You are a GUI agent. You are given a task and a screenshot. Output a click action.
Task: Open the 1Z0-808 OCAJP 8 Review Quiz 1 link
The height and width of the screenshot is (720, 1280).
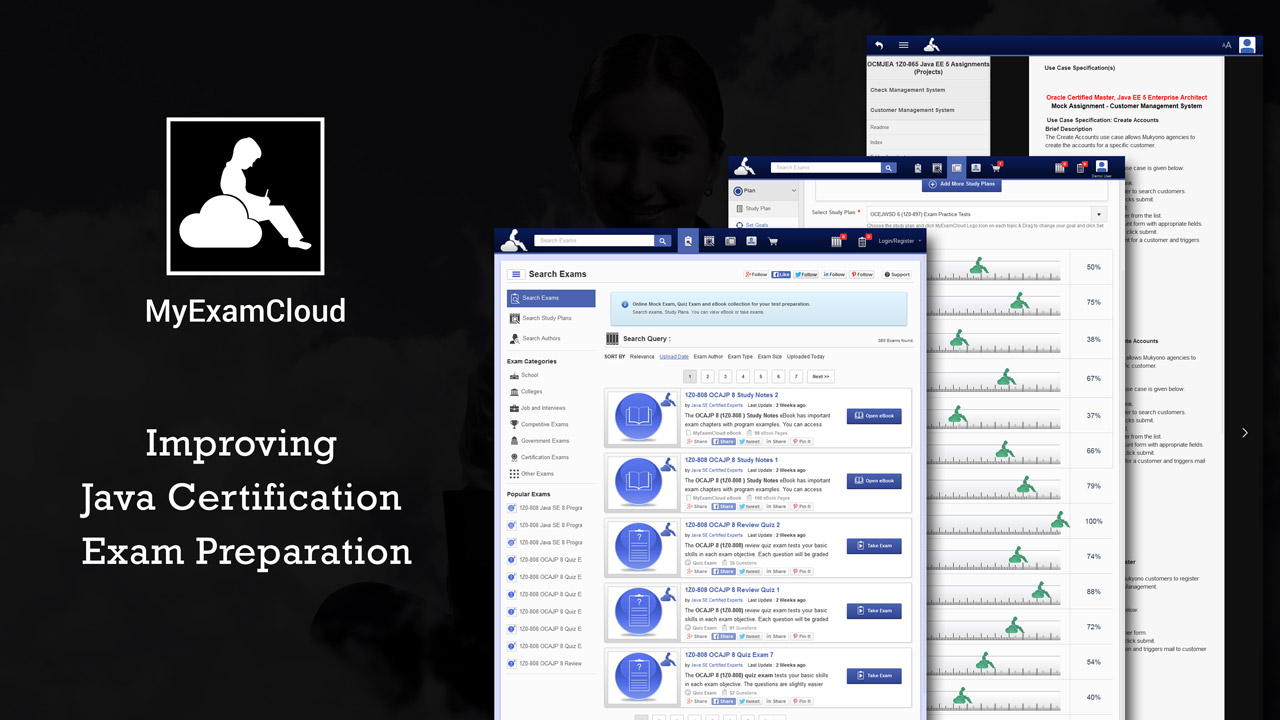click(x=732, y=590)
